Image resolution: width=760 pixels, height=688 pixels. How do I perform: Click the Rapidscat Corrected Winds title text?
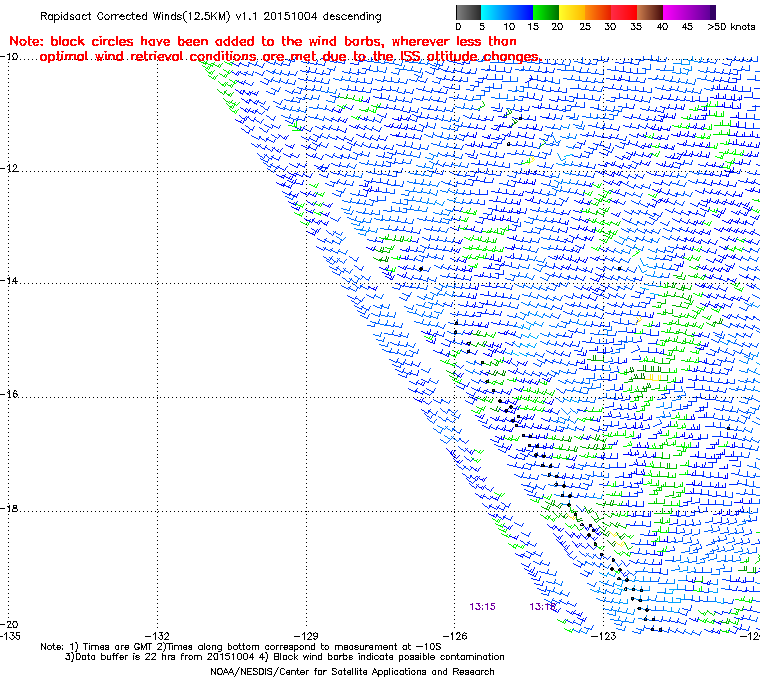tap(210, 16)
